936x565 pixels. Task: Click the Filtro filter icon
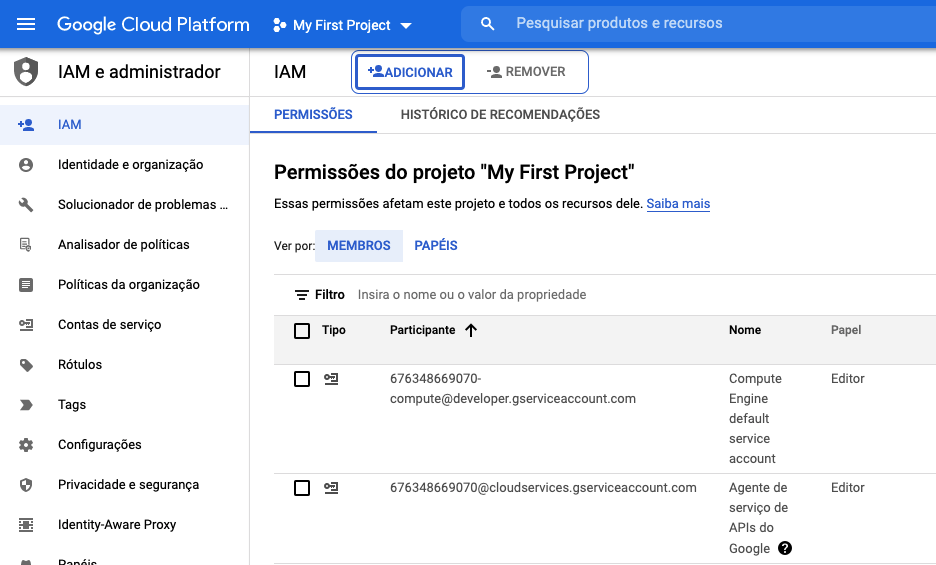pos(301,294)
